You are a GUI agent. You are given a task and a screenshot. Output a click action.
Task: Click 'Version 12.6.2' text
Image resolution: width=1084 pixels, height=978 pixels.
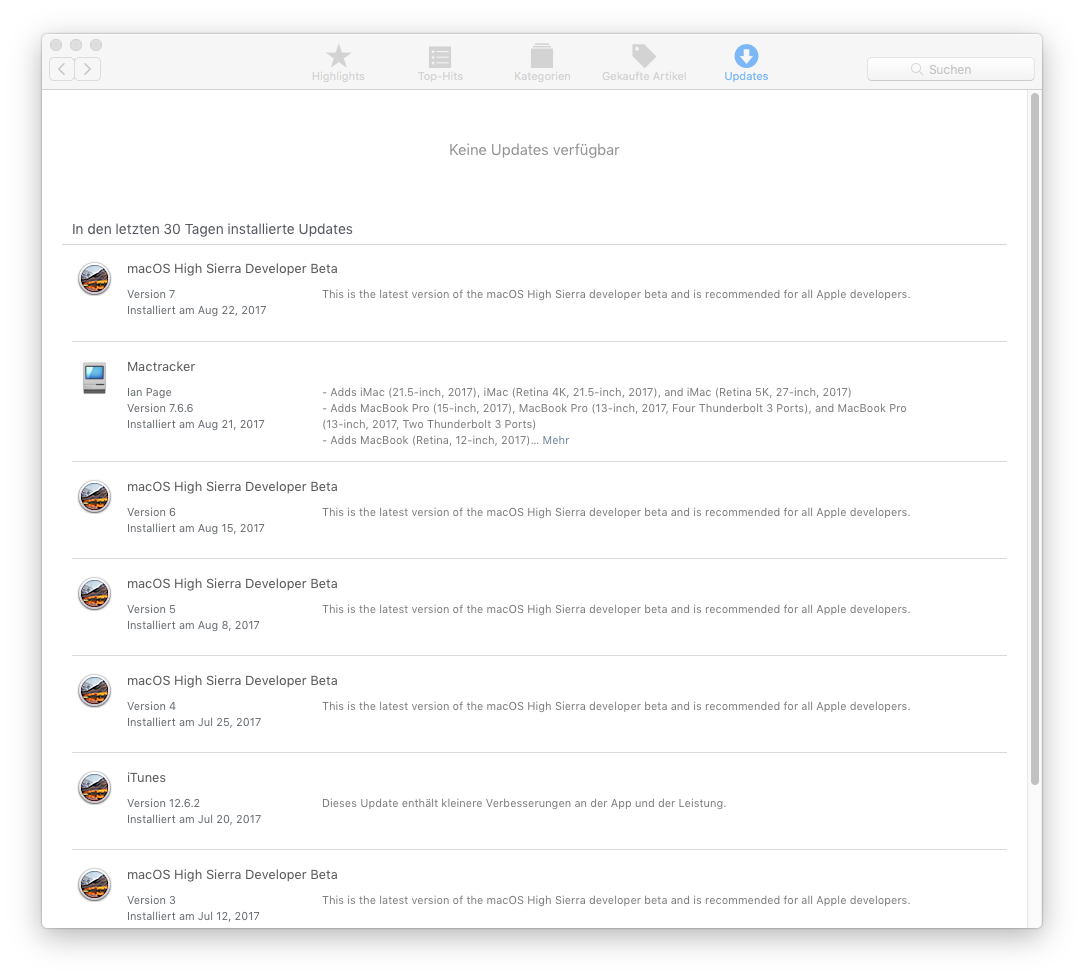click(x=163, y=803)
